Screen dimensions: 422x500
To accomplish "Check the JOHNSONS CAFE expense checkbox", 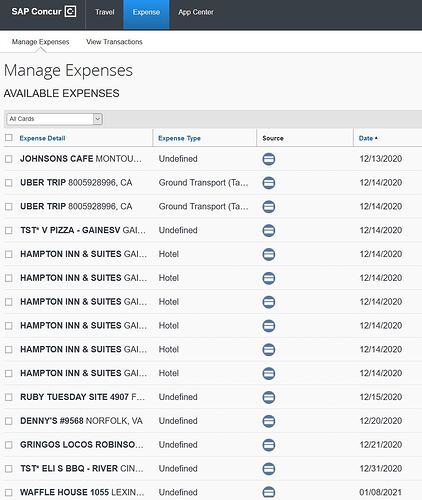I will pos(9,159).
